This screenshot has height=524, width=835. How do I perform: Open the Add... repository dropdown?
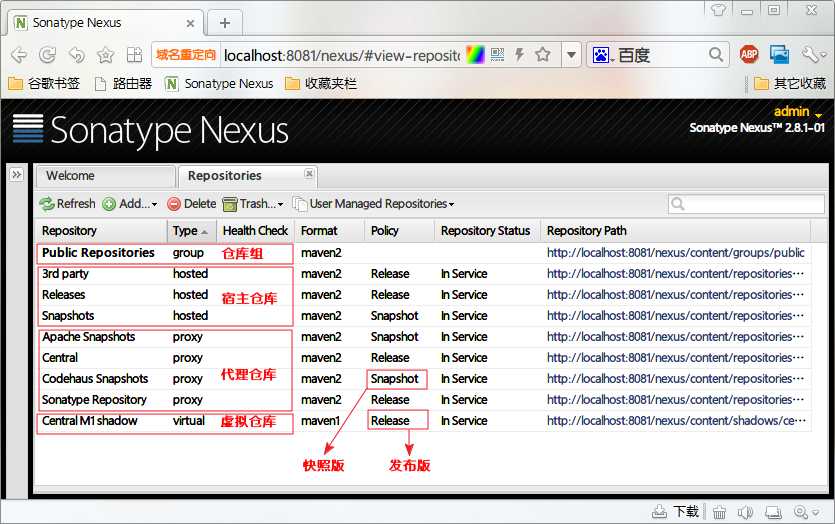[x=130, y=204]
